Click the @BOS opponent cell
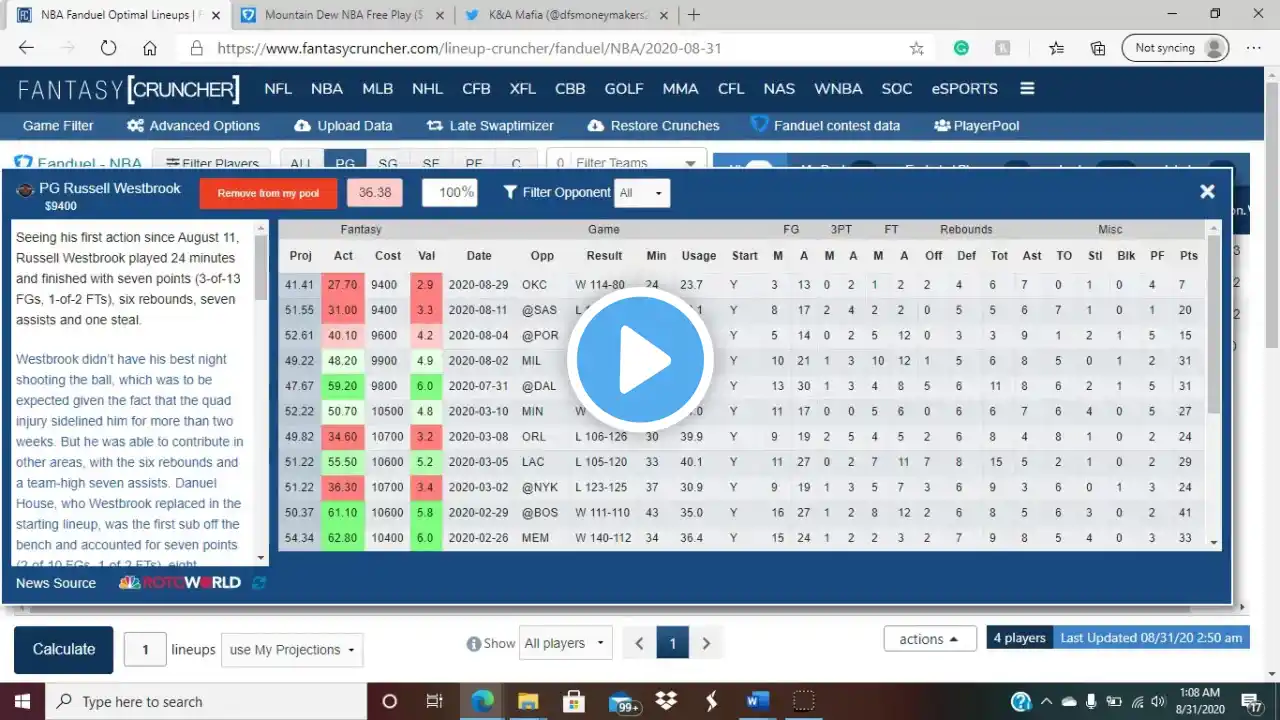1280x720 pixels. (541, 512)
